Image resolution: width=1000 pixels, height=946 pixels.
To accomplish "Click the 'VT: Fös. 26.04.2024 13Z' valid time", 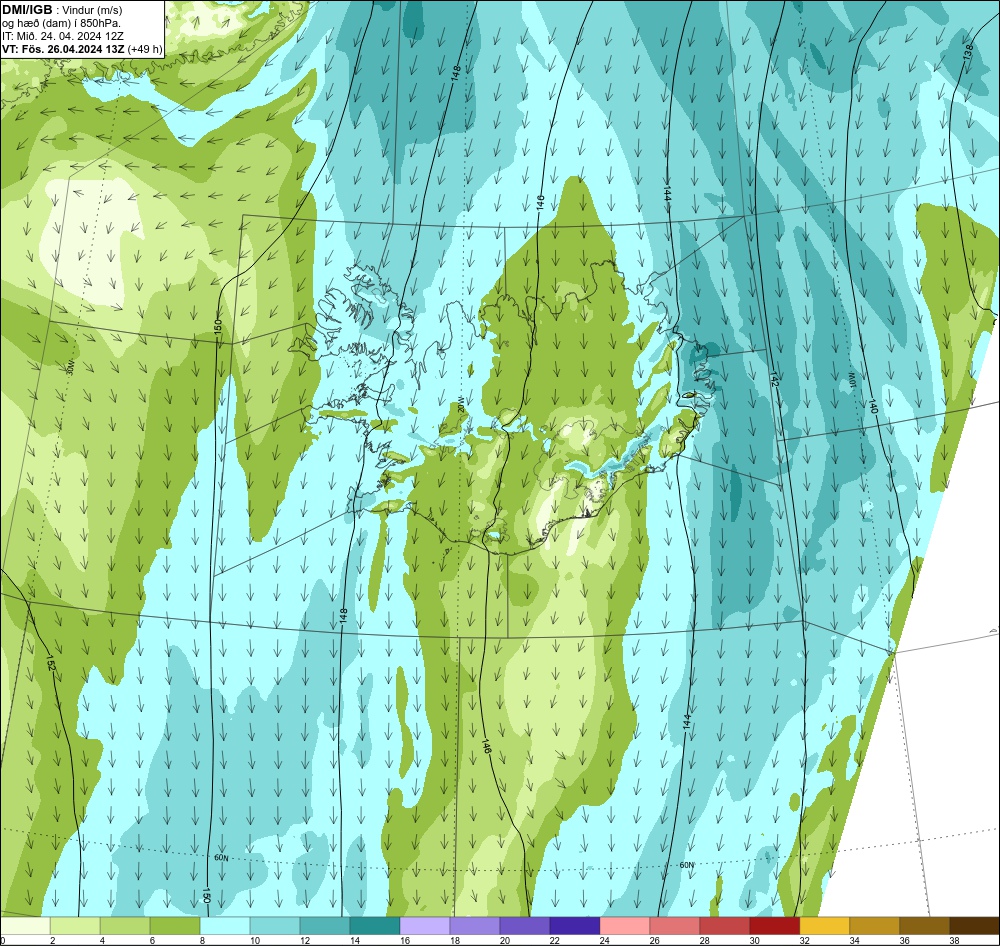I will (x=63, y=49).
